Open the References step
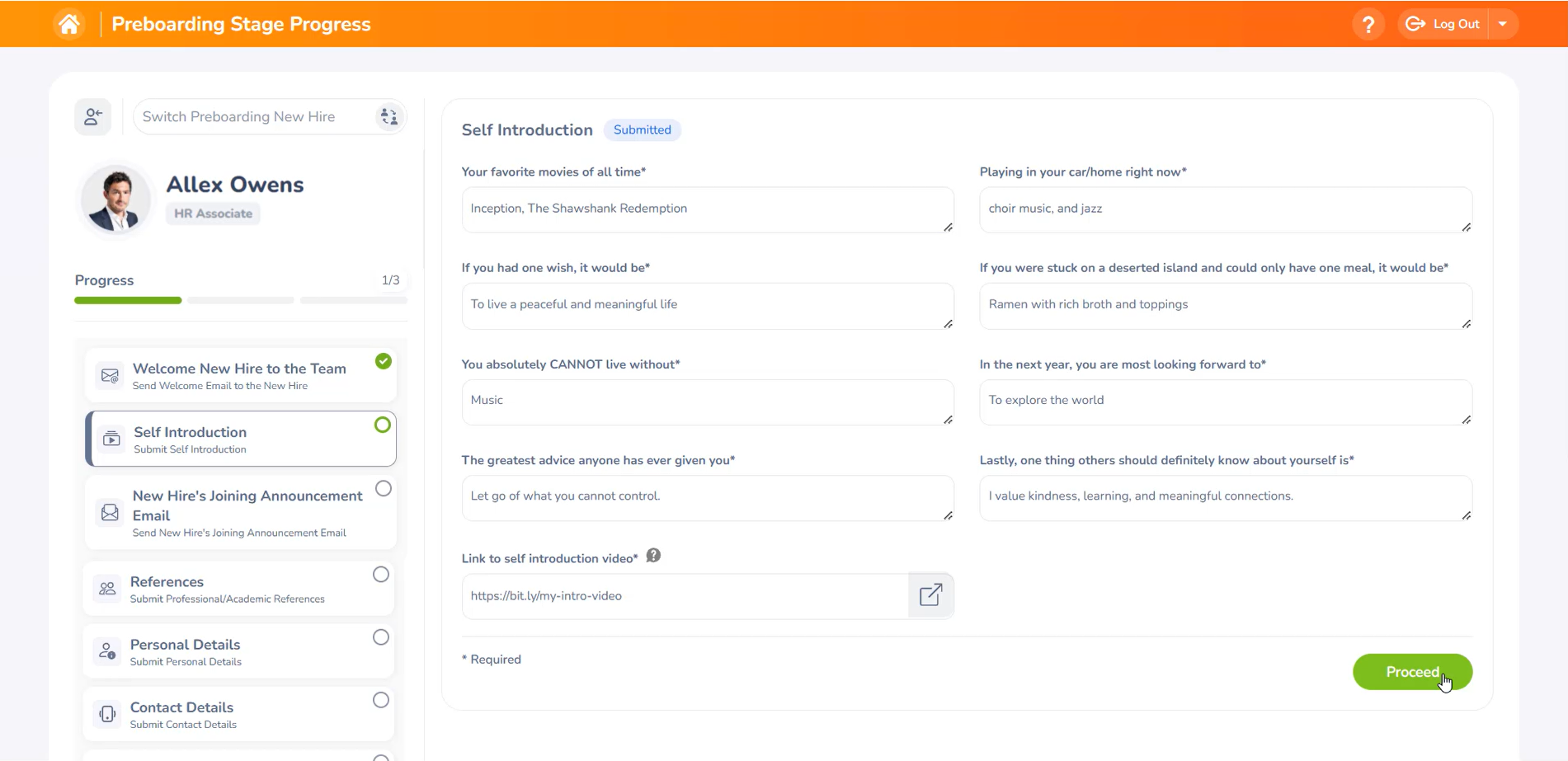 238,589
